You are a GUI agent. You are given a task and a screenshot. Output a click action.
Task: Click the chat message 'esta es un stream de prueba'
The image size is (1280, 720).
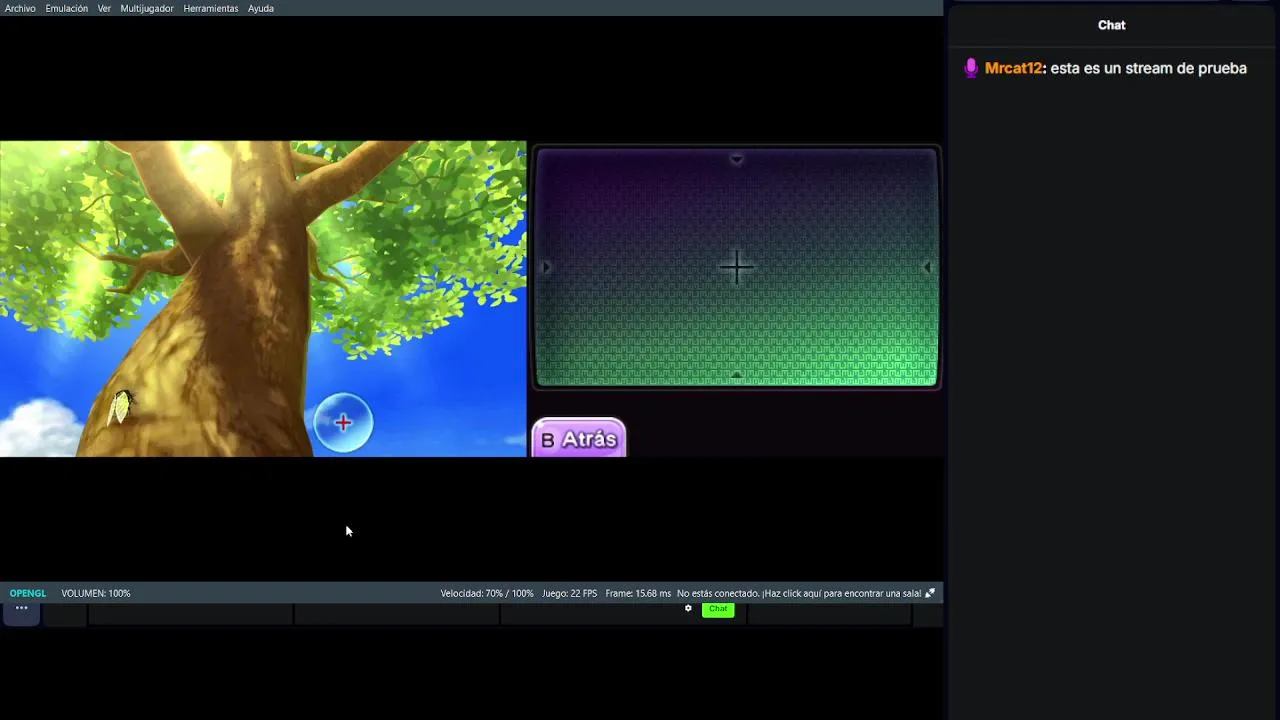click(x=1149, y=68)
